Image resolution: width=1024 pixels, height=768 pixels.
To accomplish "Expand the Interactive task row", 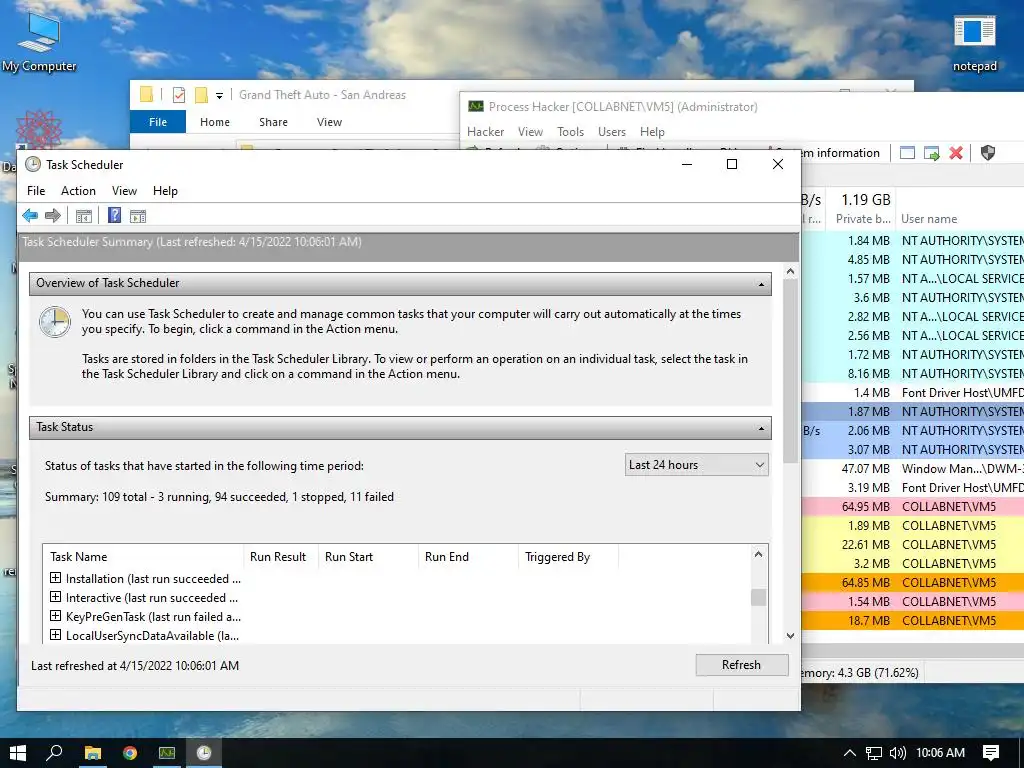I will [56, 597].
